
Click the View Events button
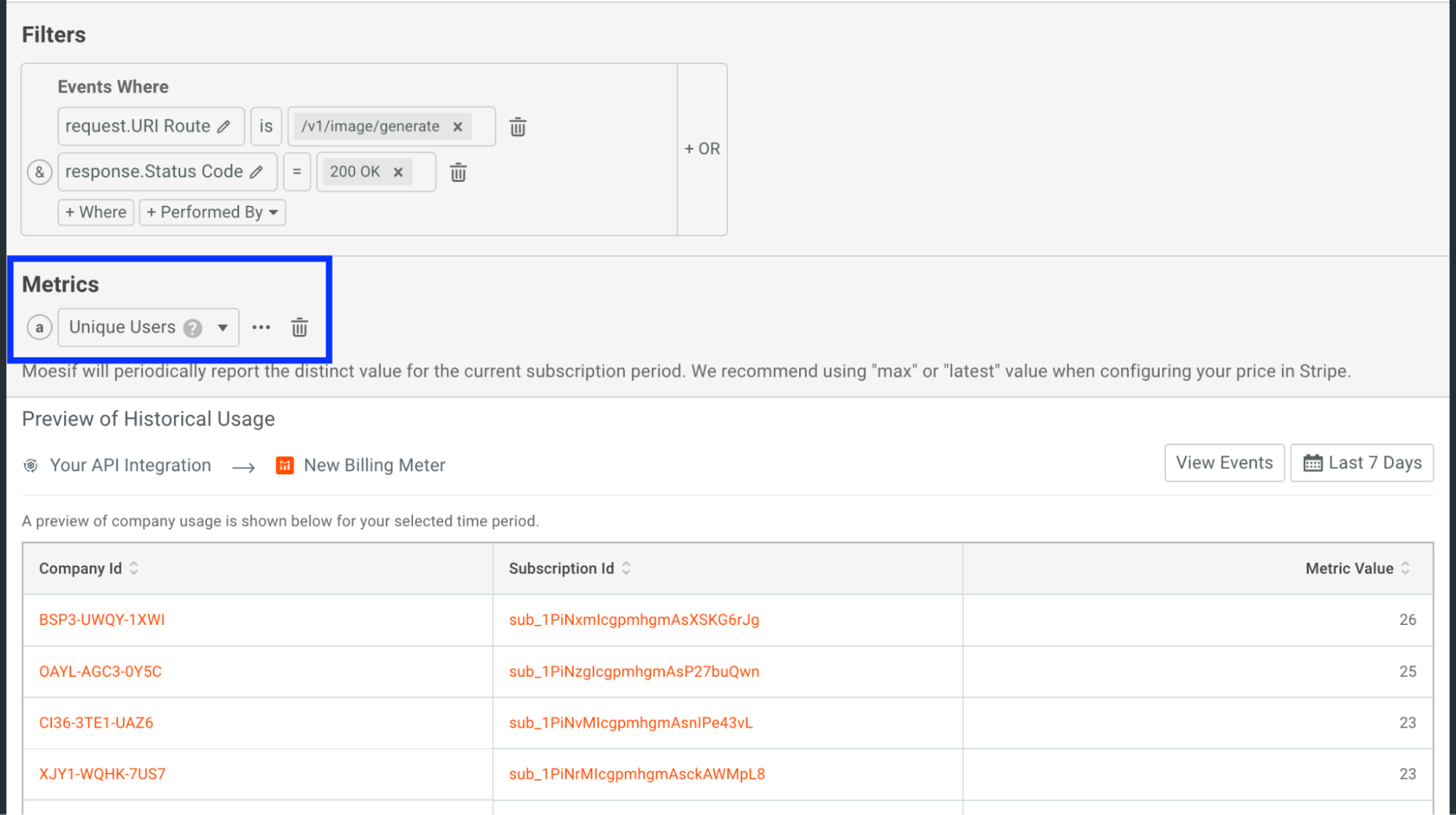(1224, 463)
